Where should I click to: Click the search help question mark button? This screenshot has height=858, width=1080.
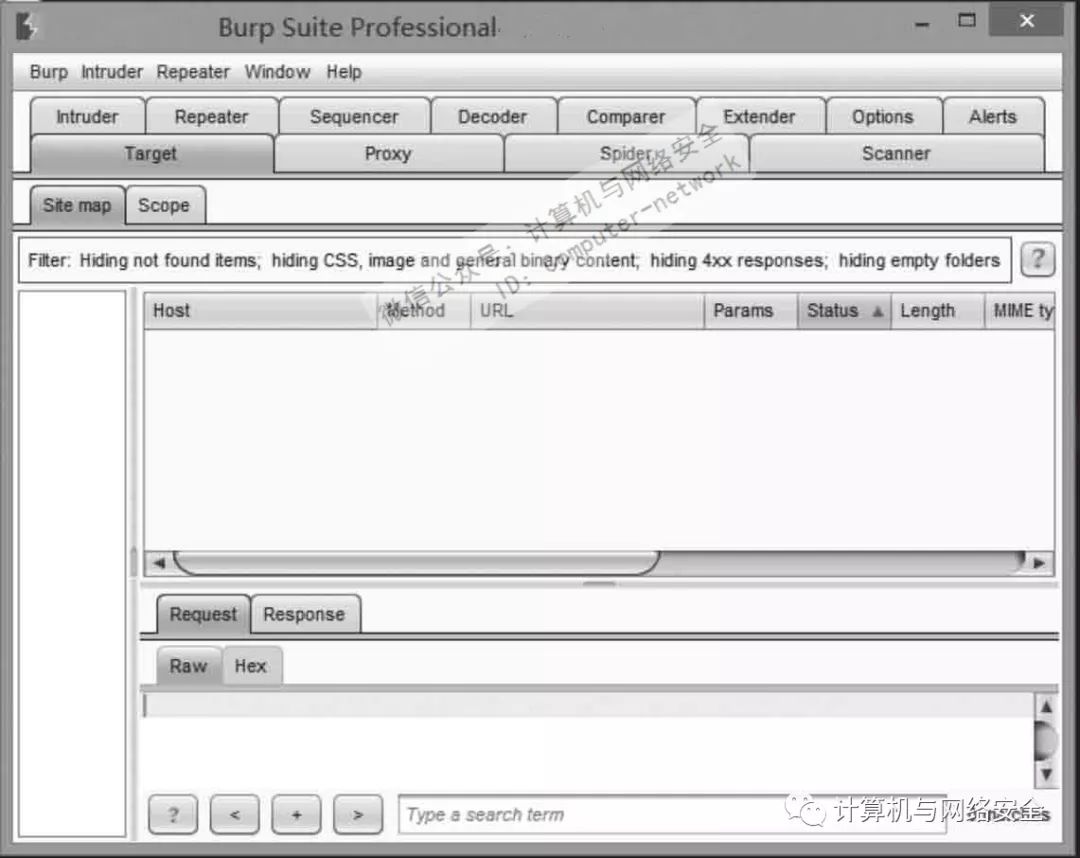click(174, 815)
